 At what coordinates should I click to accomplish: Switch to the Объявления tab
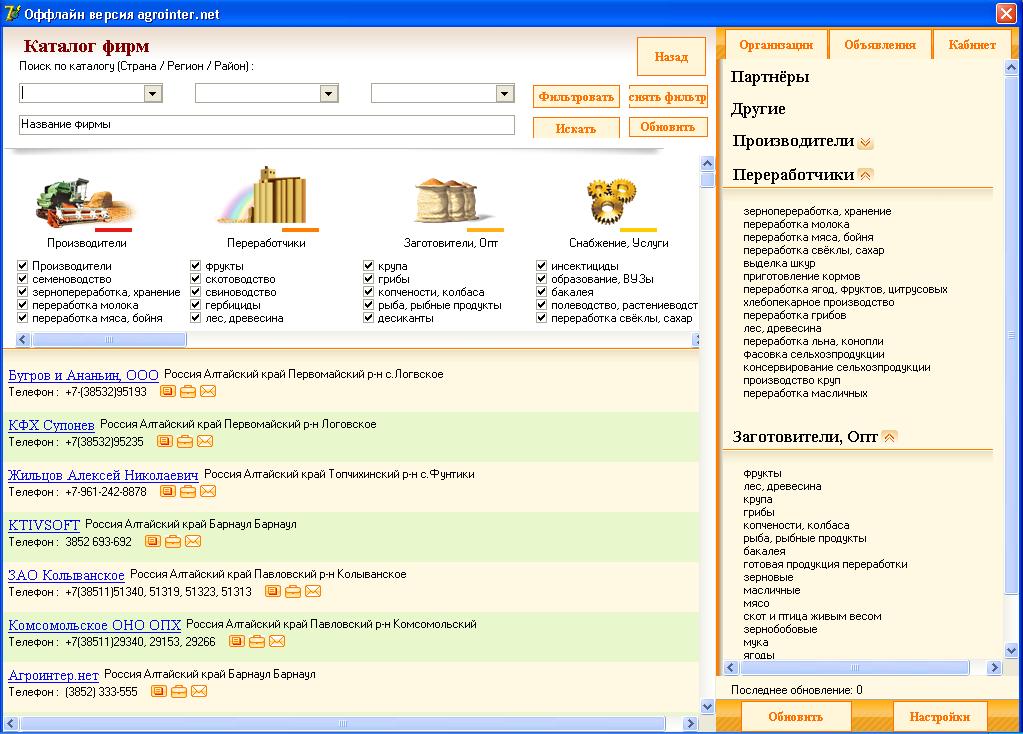pyautogui.click(x=879, y=45)
